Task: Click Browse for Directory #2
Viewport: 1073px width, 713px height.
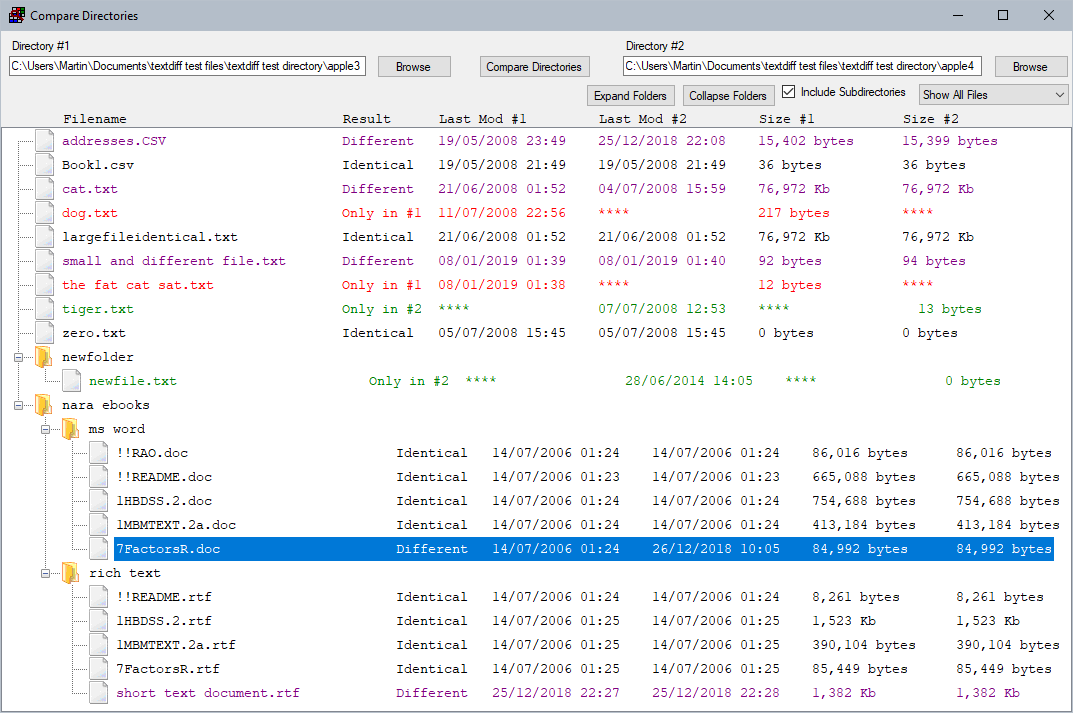Action: (1031, 66)
